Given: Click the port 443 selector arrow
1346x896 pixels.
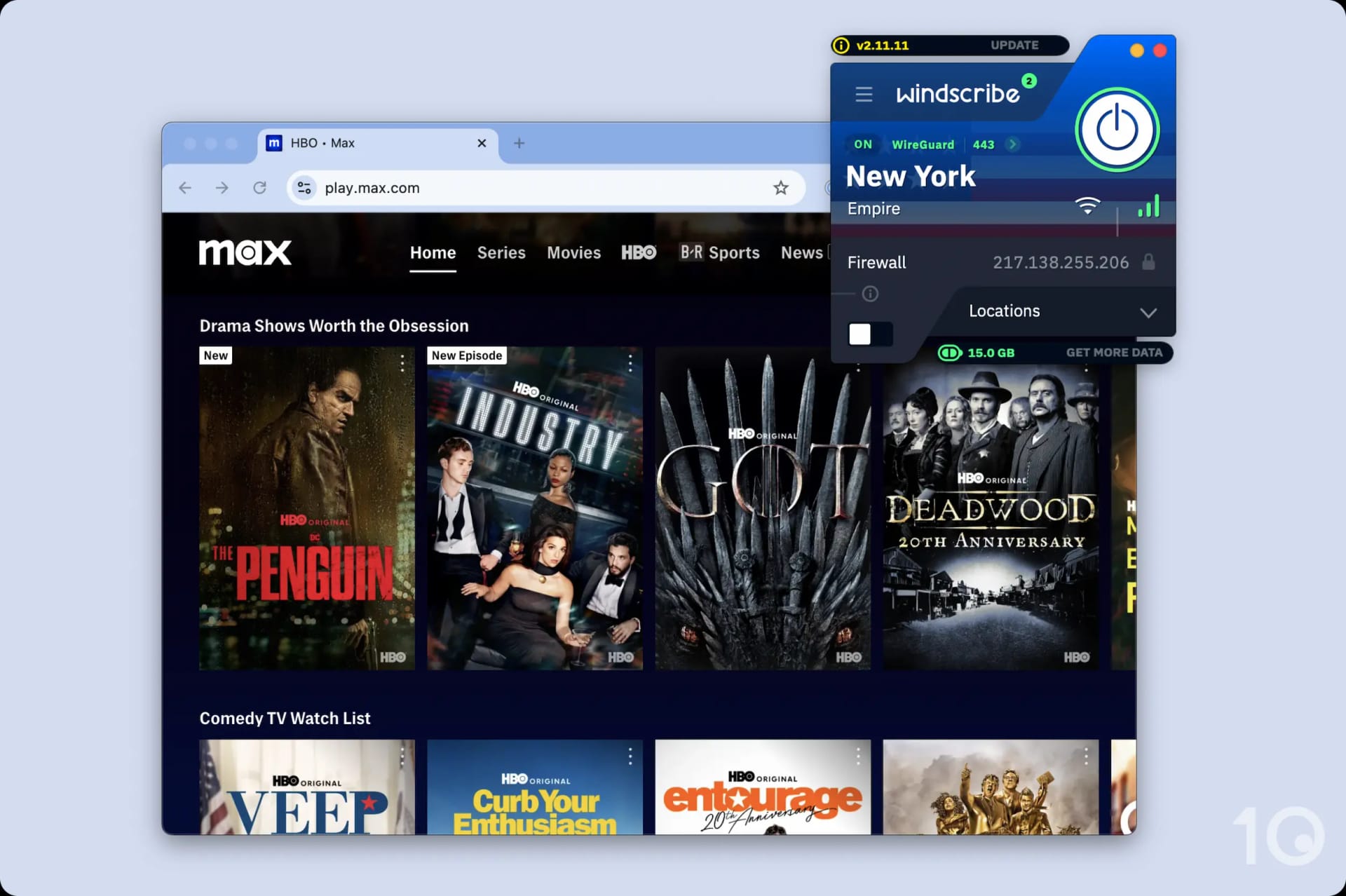Looking at the screenshot, I should [x=1011, y=144].
